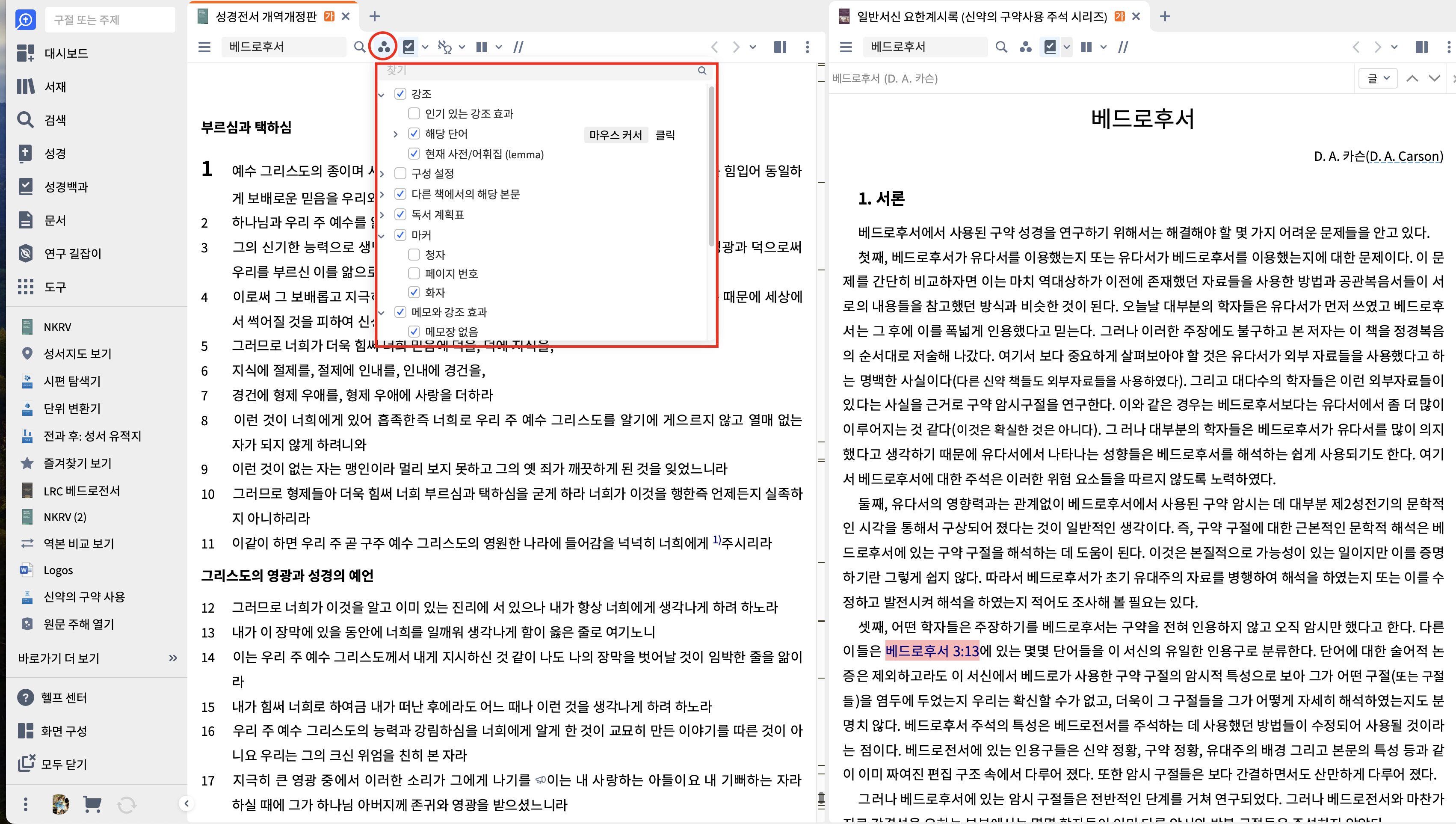
Task: Expand the 구성 설정 group arrow
Action: tap(382, 174)
